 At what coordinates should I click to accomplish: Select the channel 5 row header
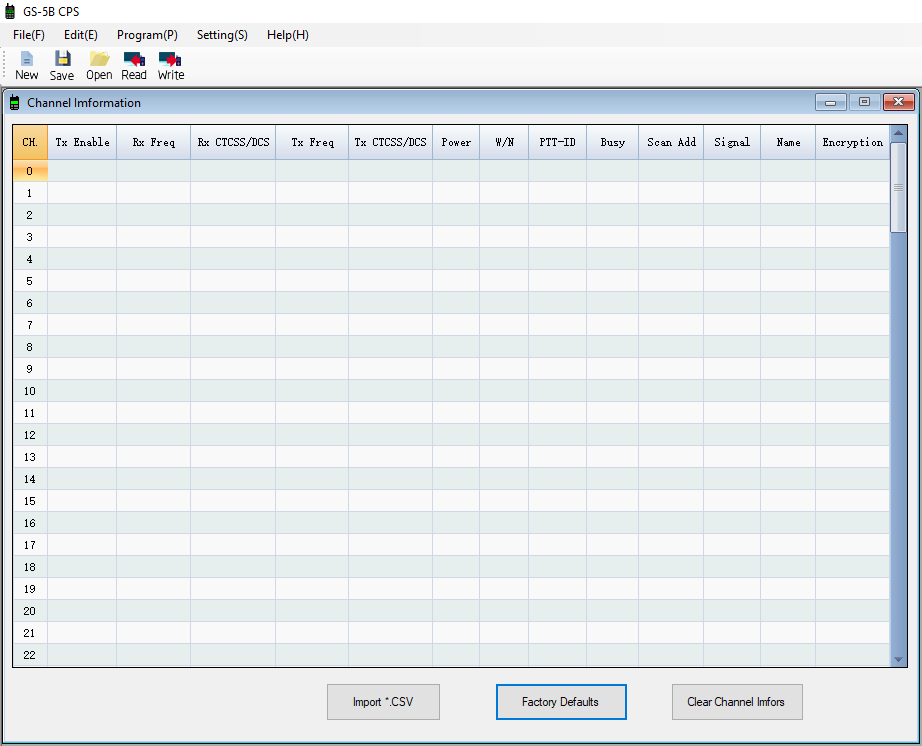(x=30, y=281)
